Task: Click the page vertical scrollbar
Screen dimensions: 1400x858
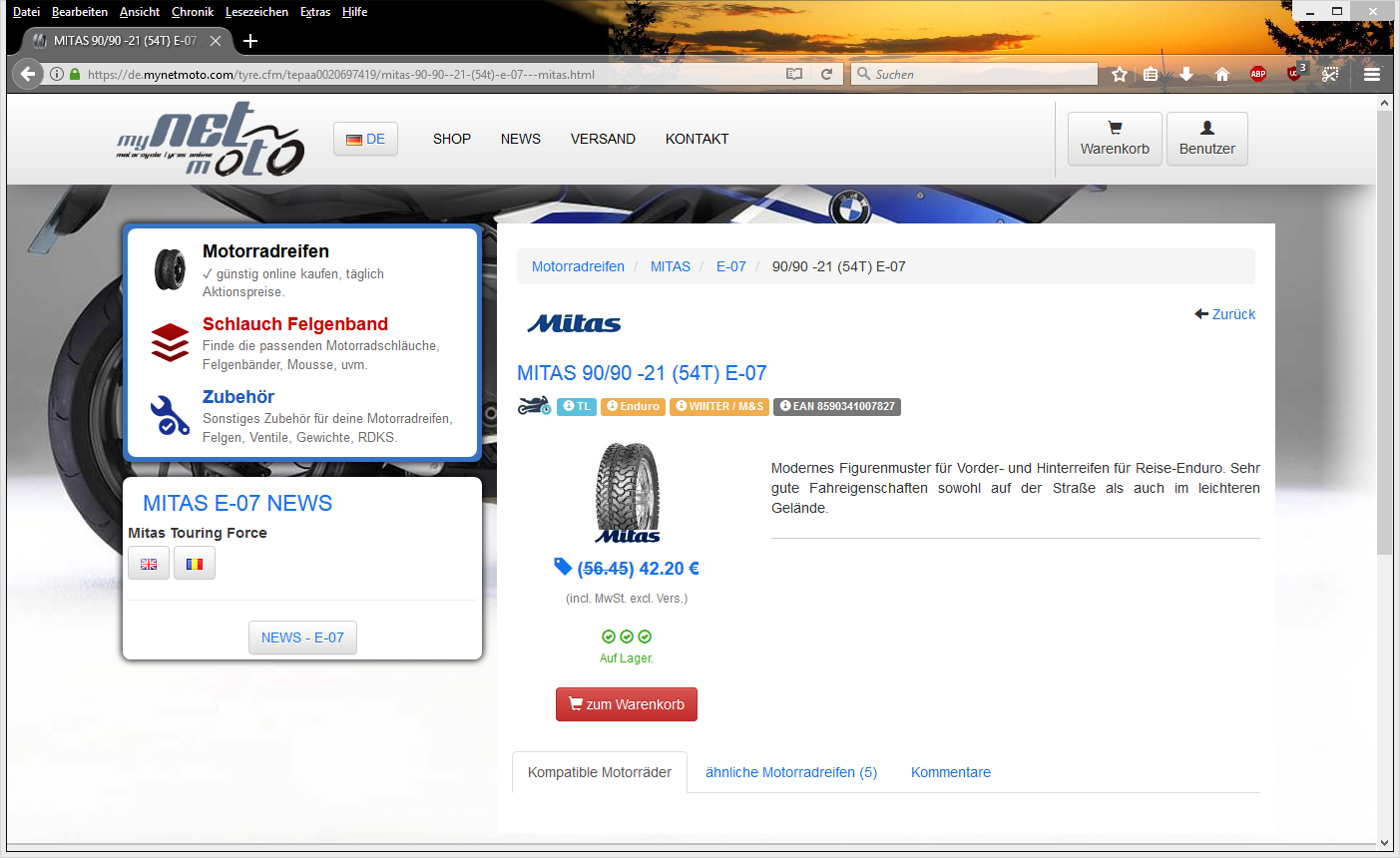Action: [1384, 332]
